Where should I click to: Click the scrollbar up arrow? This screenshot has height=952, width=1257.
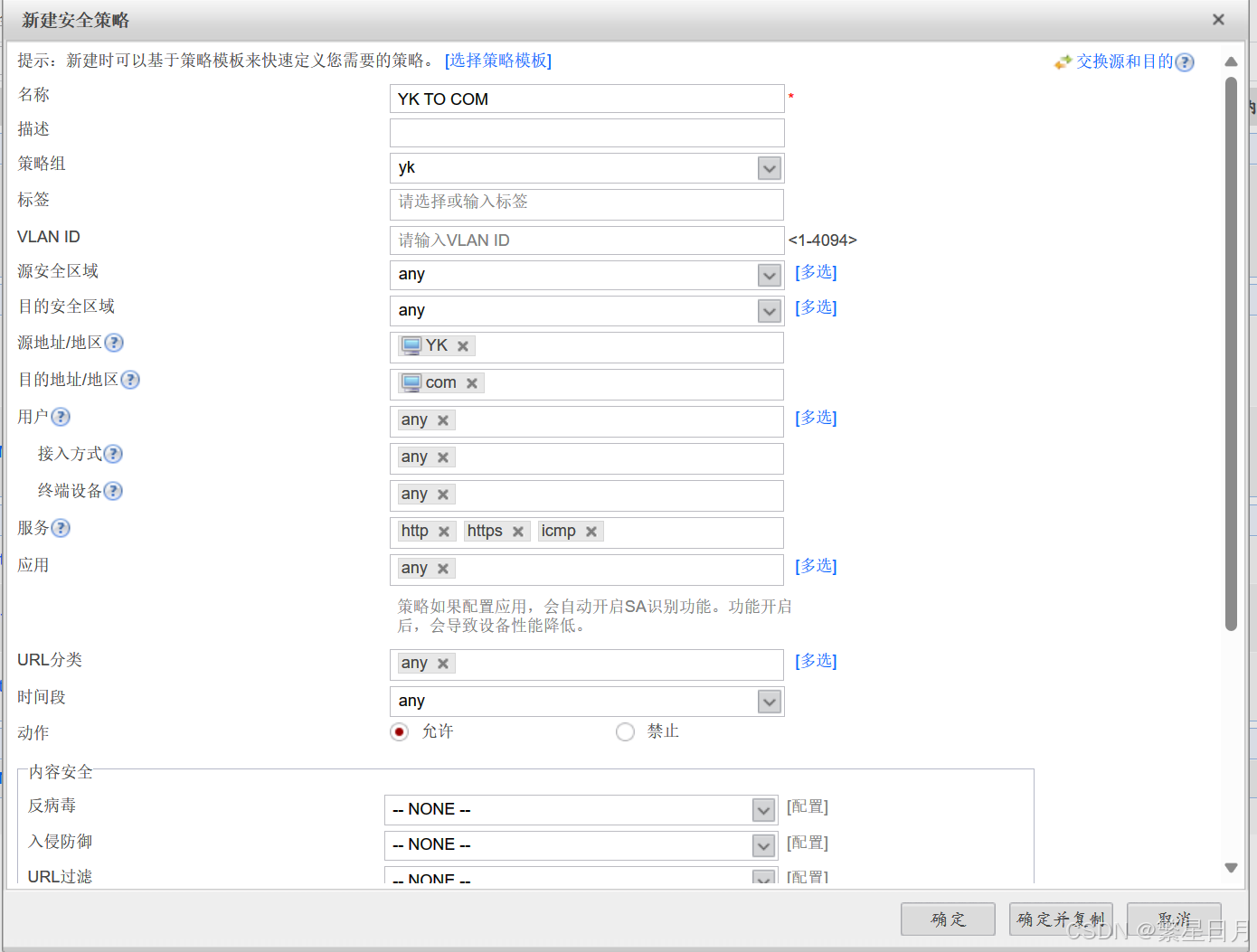pos(1231,61)
